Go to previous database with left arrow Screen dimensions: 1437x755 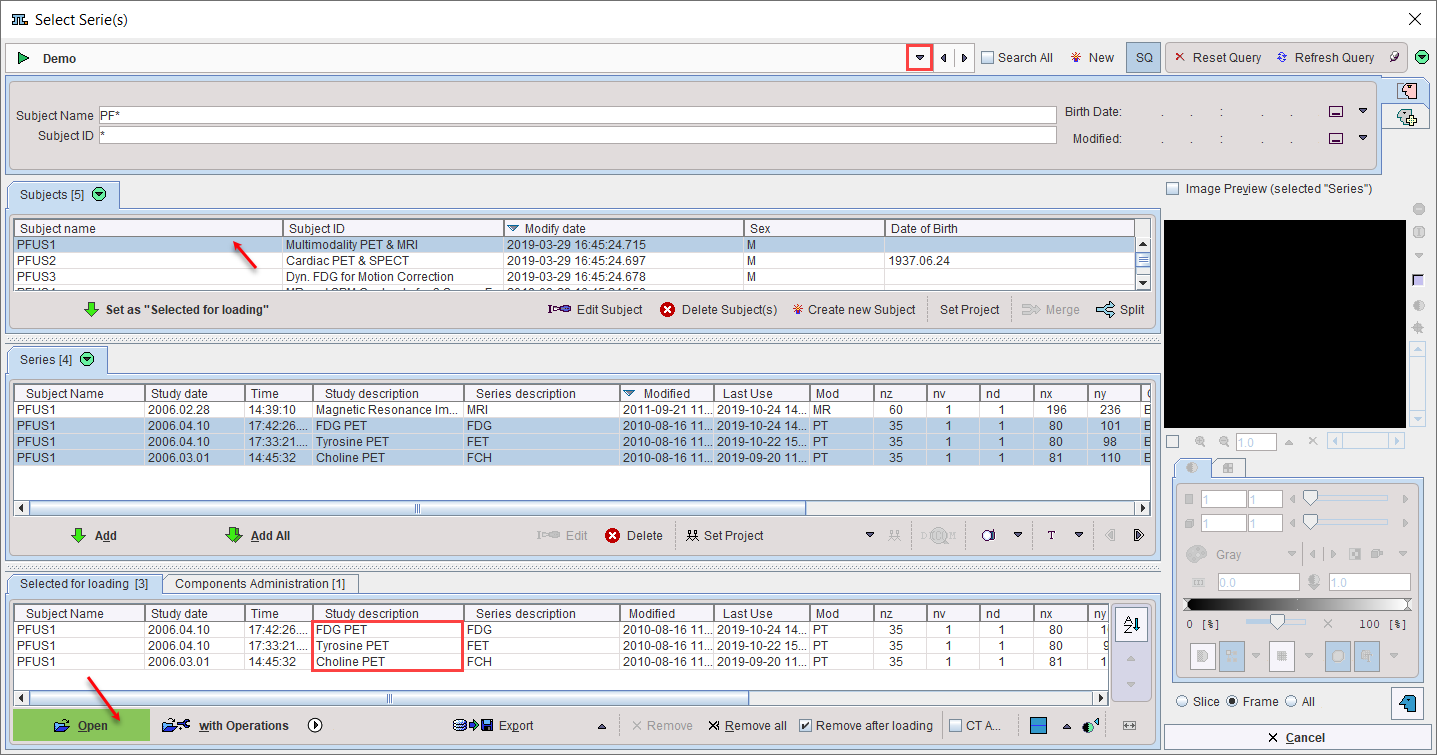coord(944,58)
